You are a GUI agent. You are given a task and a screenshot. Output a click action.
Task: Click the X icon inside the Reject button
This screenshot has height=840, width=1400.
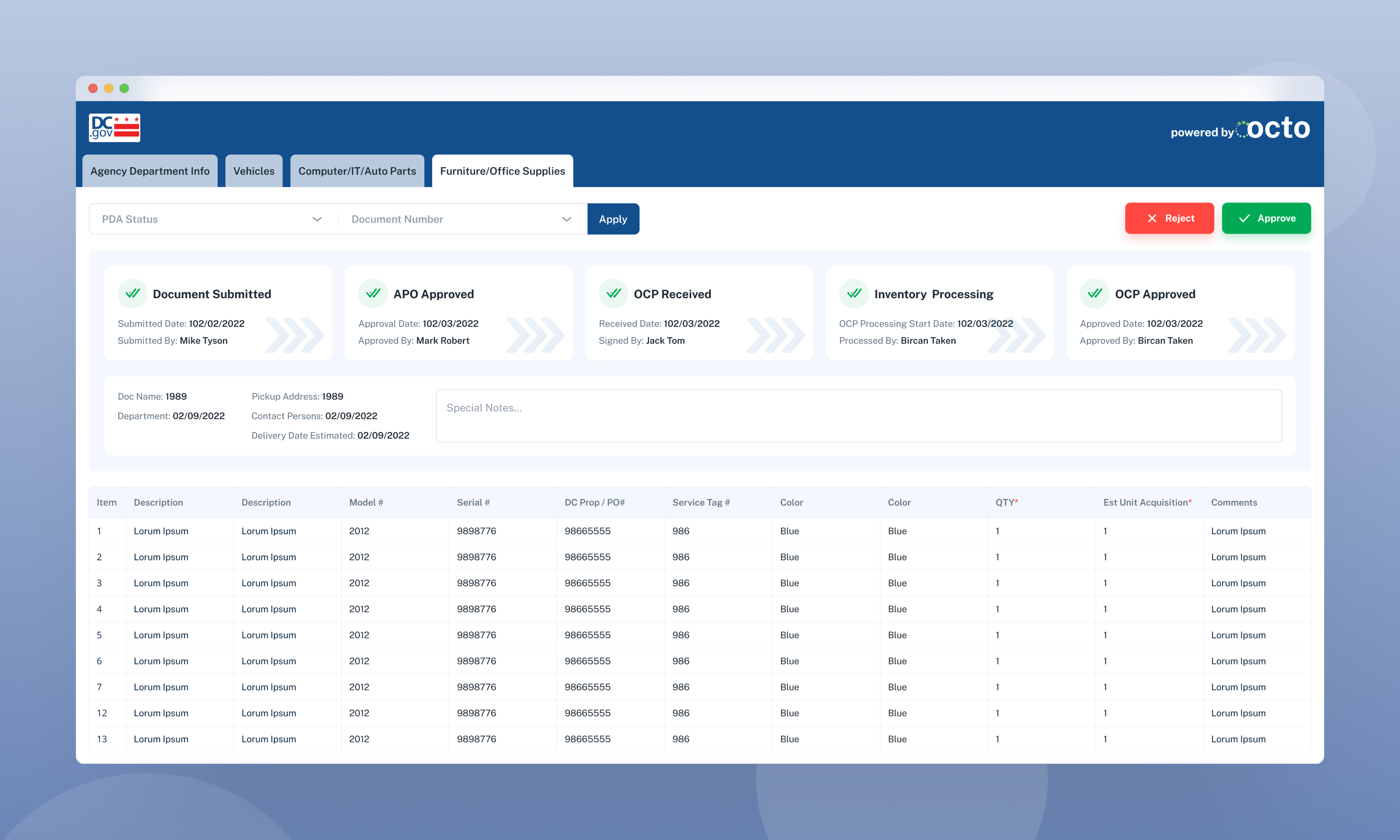pyautogui.click(x=1153, y=219)
